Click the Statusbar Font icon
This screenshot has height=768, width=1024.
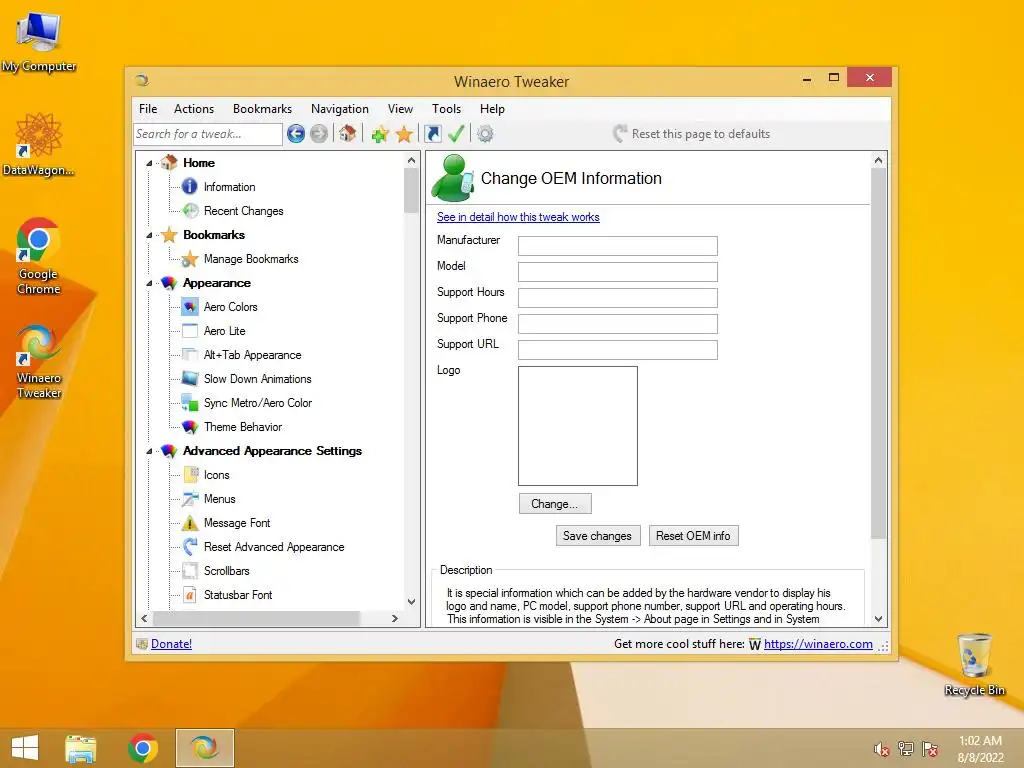coord(190,594)
